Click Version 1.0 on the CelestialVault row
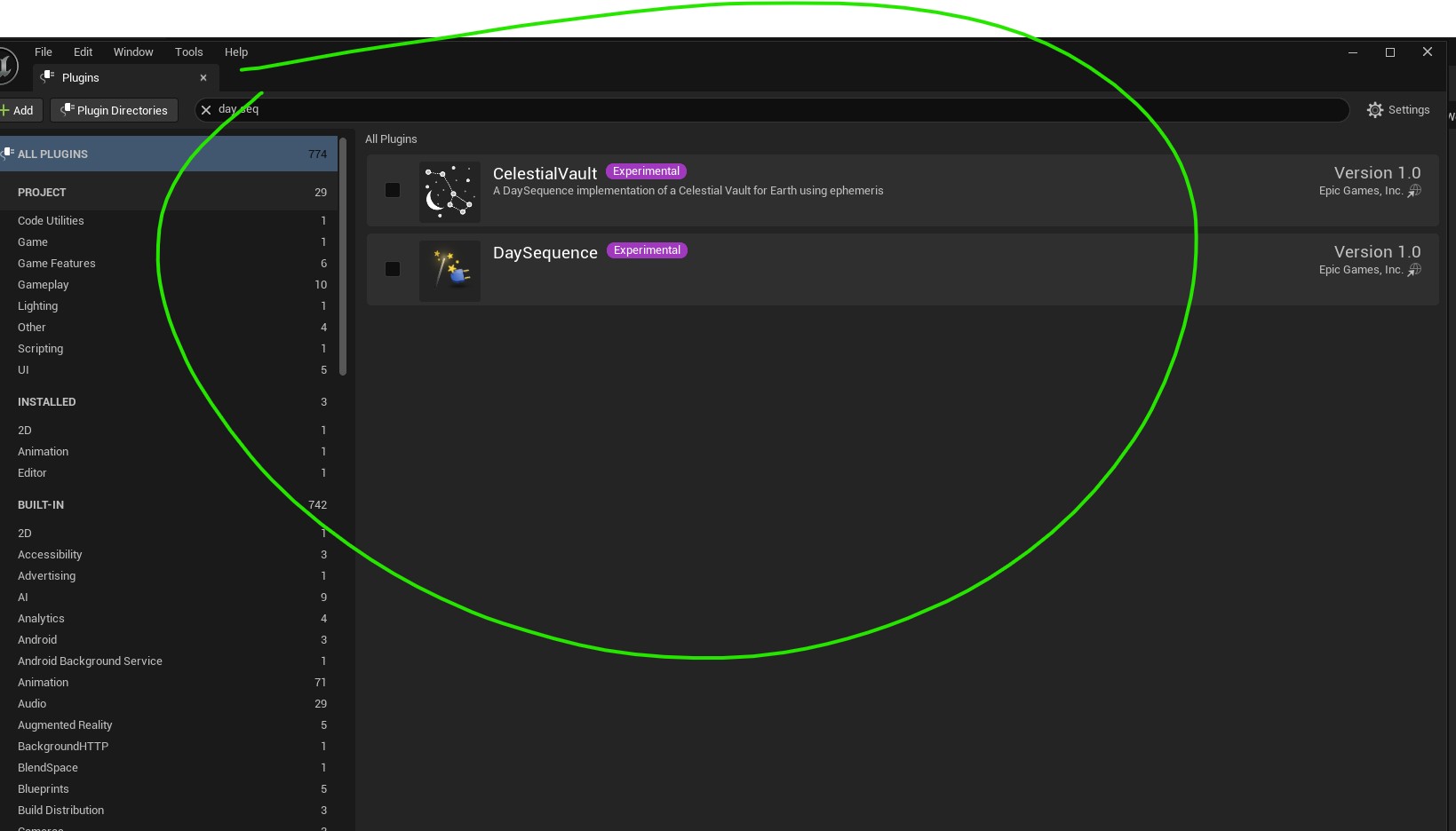This screenshot has height=831, width=1456. (x=1377, y=173)
